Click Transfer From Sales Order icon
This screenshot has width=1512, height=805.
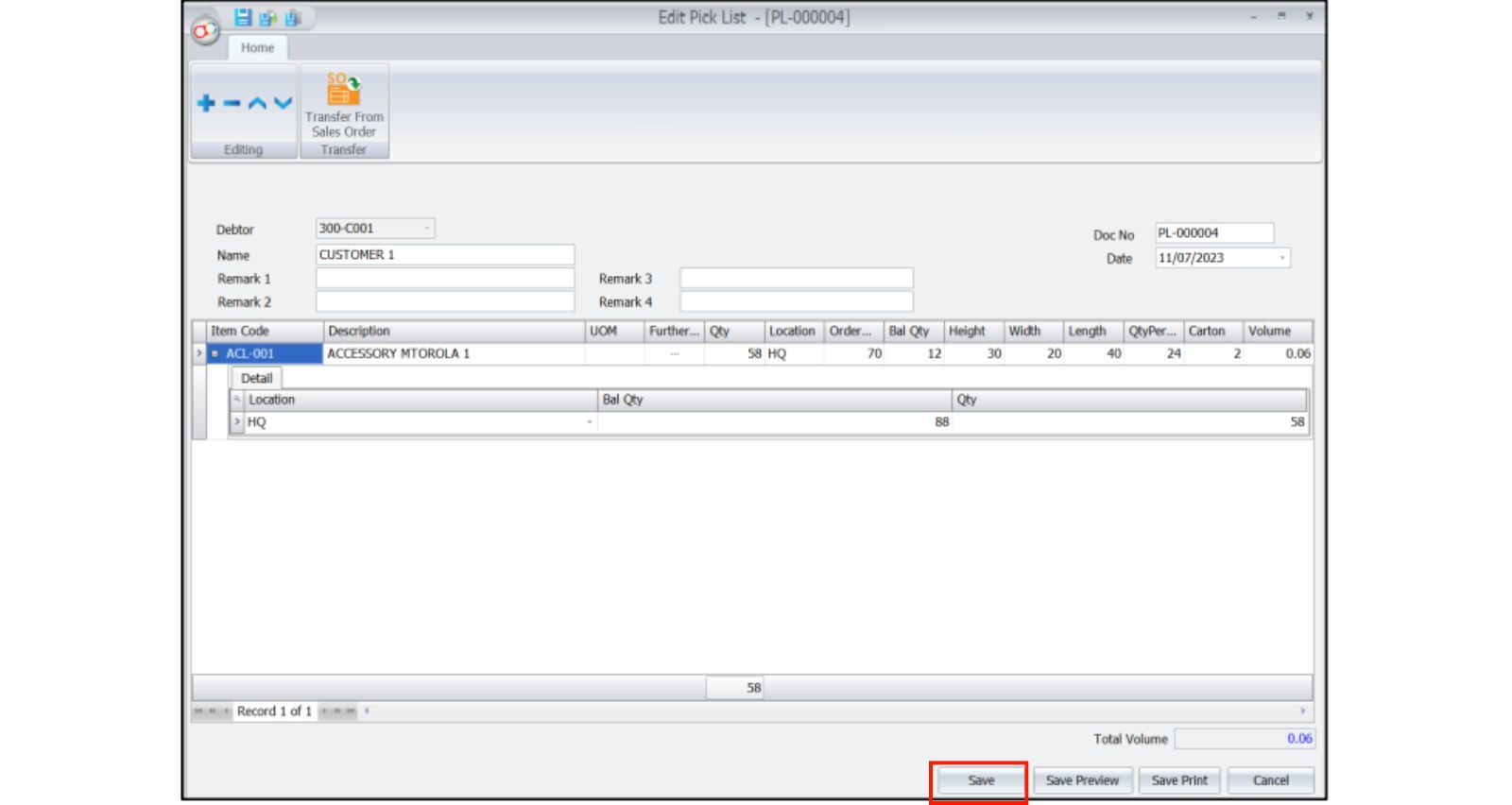[344, 91]
